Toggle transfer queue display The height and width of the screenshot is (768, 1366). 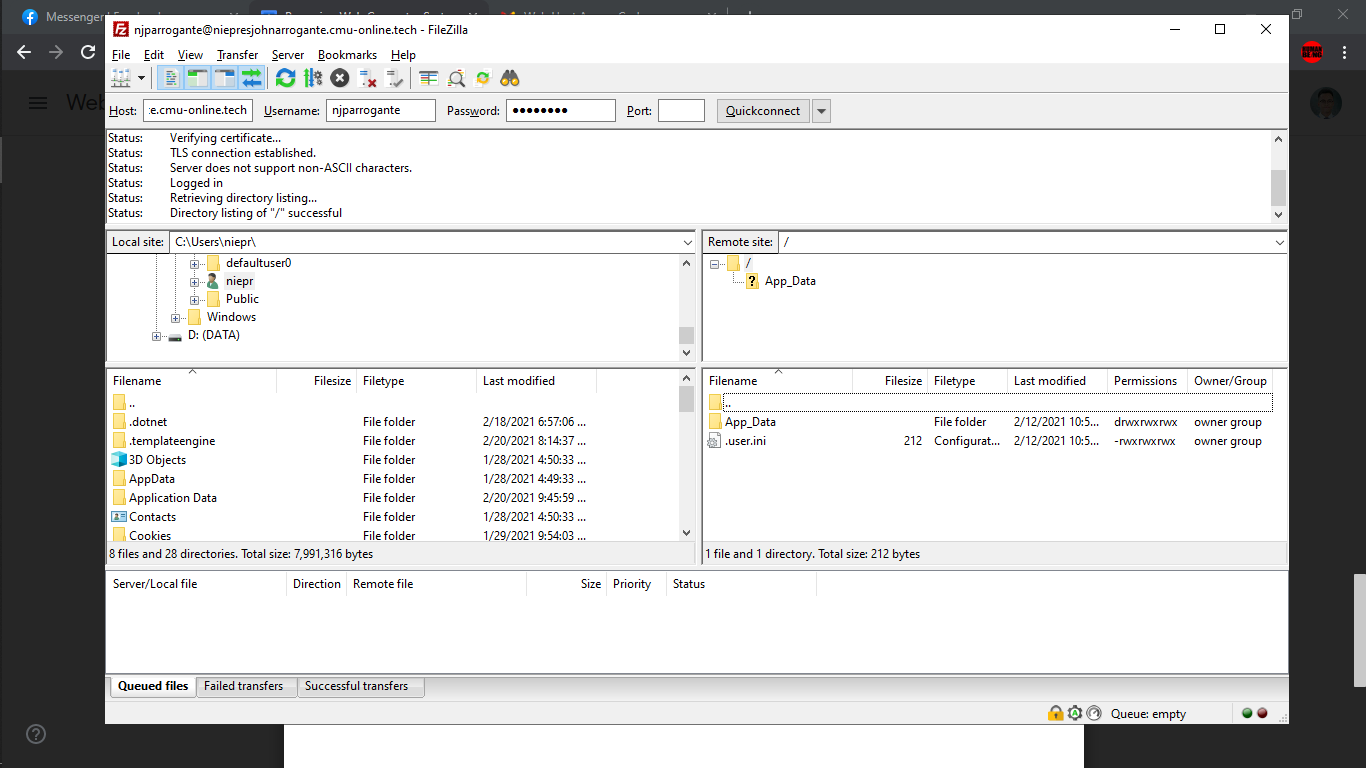point(251,78)
